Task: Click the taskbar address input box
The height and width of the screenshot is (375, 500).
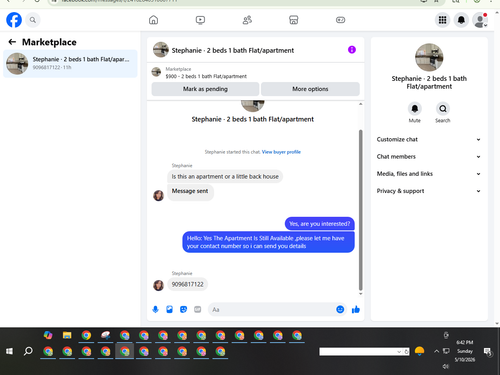Action: pos(358,352)
